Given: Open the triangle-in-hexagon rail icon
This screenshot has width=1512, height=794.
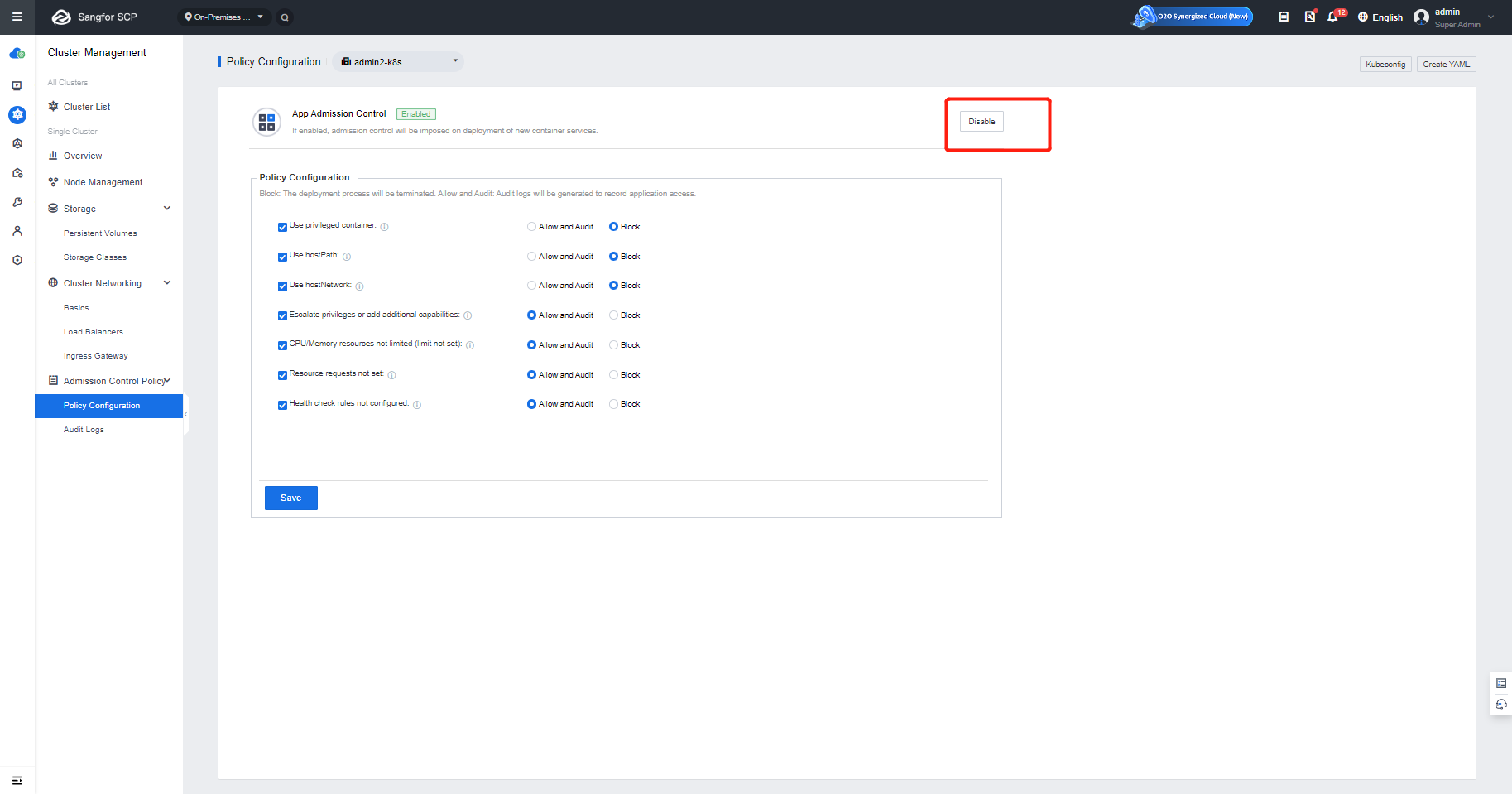Looking at the screenshot, I should pyautogui.click(x=17, y=143).
